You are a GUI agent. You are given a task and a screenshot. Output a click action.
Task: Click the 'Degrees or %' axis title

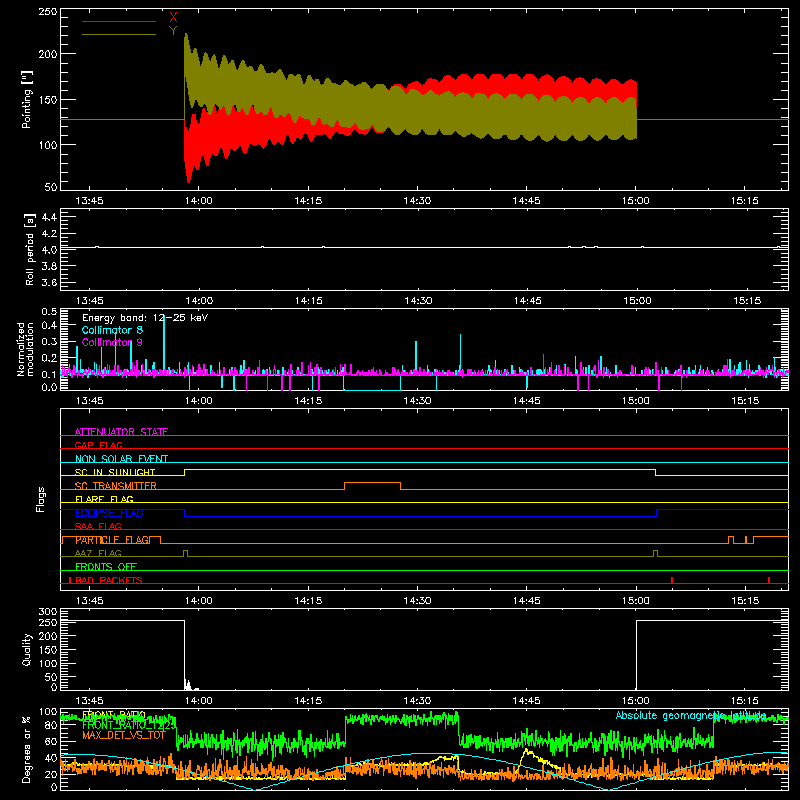[27, 750]
